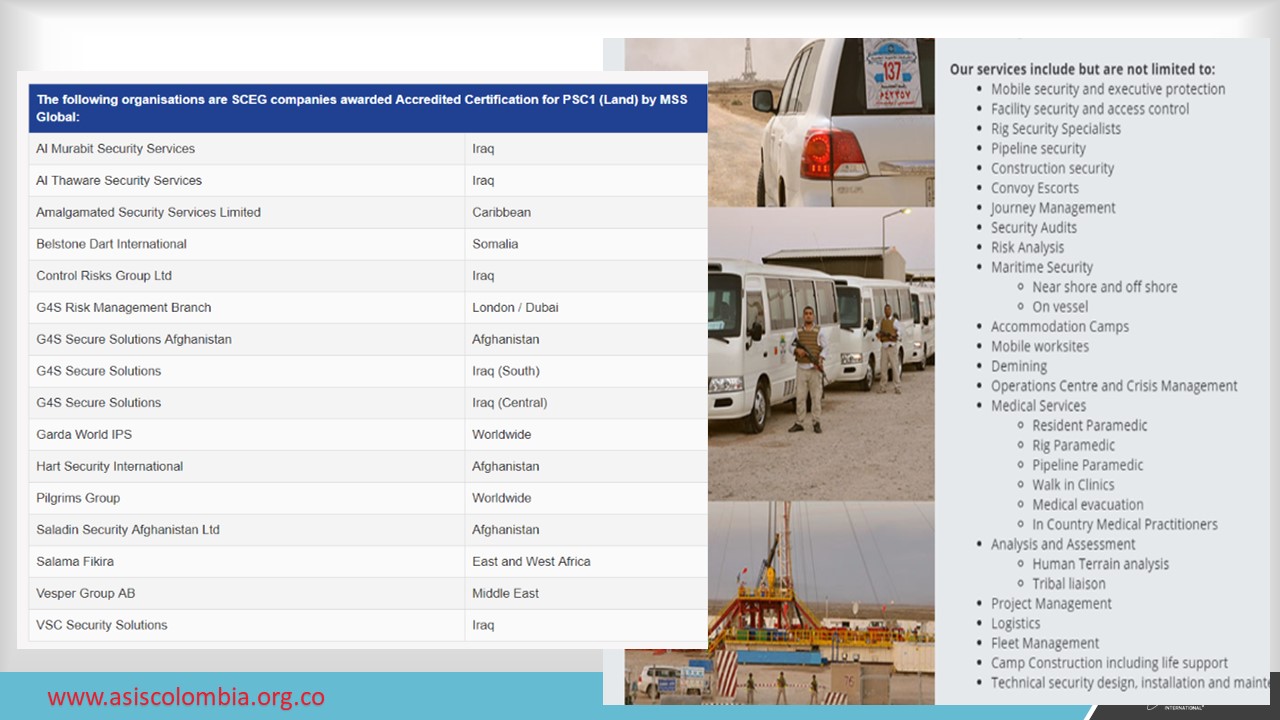
Task: Click the blue table header about PSC1 certification
Action: coord(368,108)
